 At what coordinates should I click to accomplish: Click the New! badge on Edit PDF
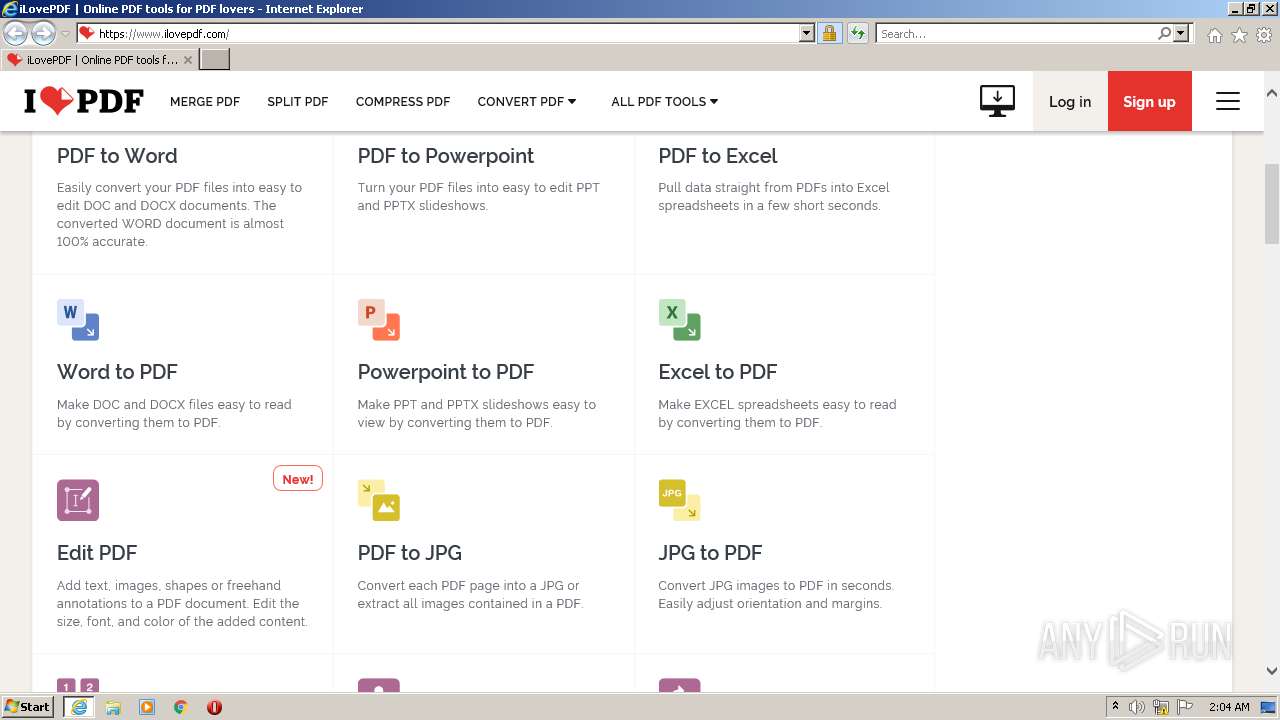(x=298, y=479)
